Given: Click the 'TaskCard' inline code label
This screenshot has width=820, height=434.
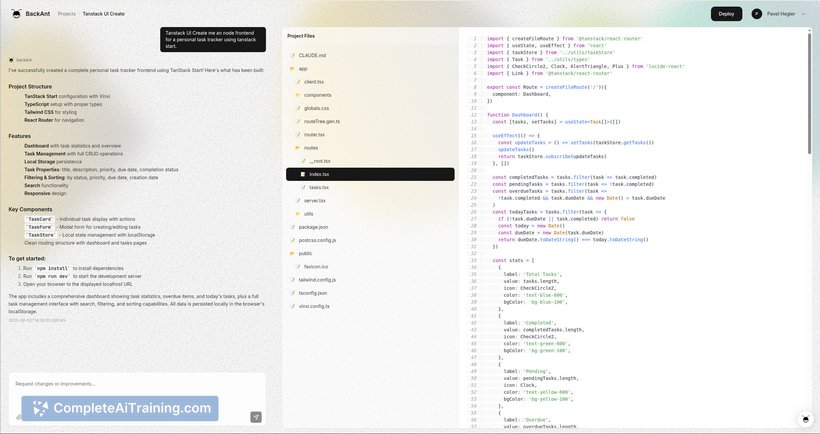Looking at the screenshot, I should click(x=40, y=219).
